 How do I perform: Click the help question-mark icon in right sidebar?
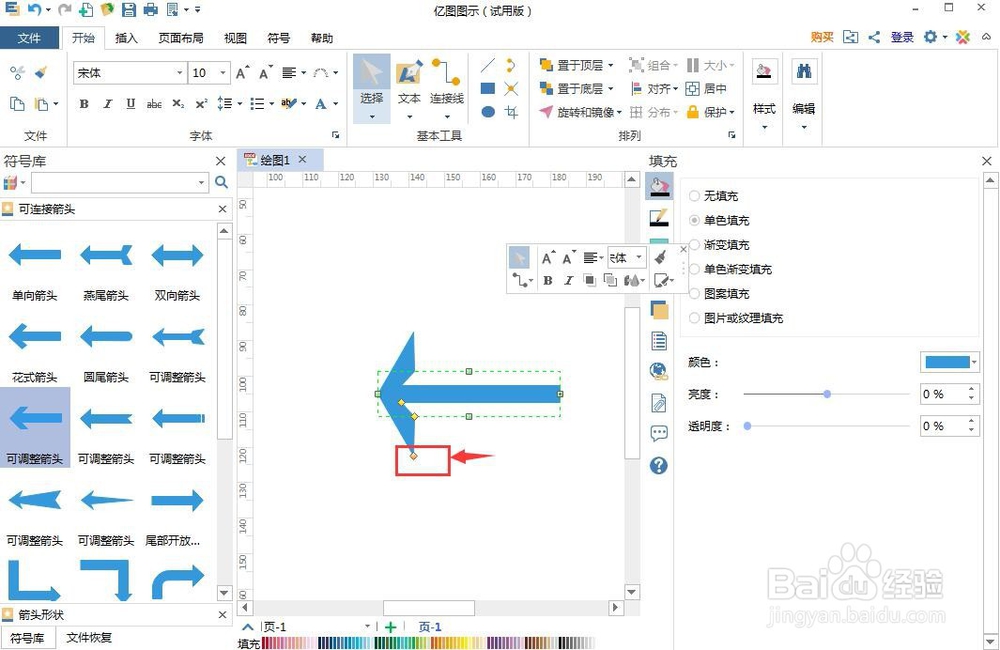659,465
